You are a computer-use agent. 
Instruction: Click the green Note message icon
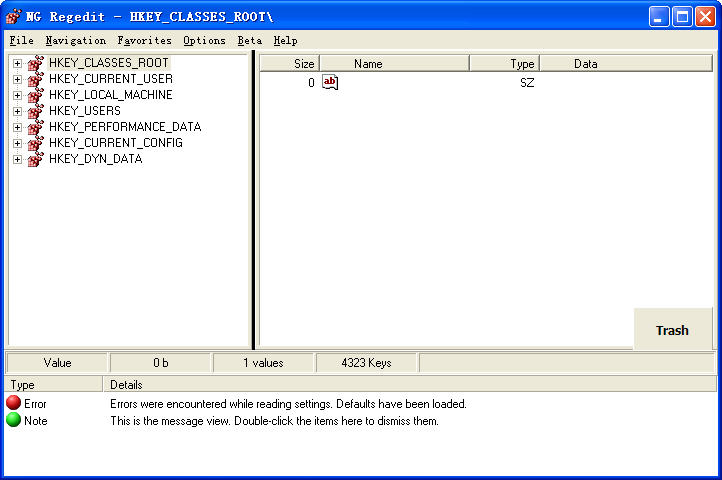coord(14,421)
